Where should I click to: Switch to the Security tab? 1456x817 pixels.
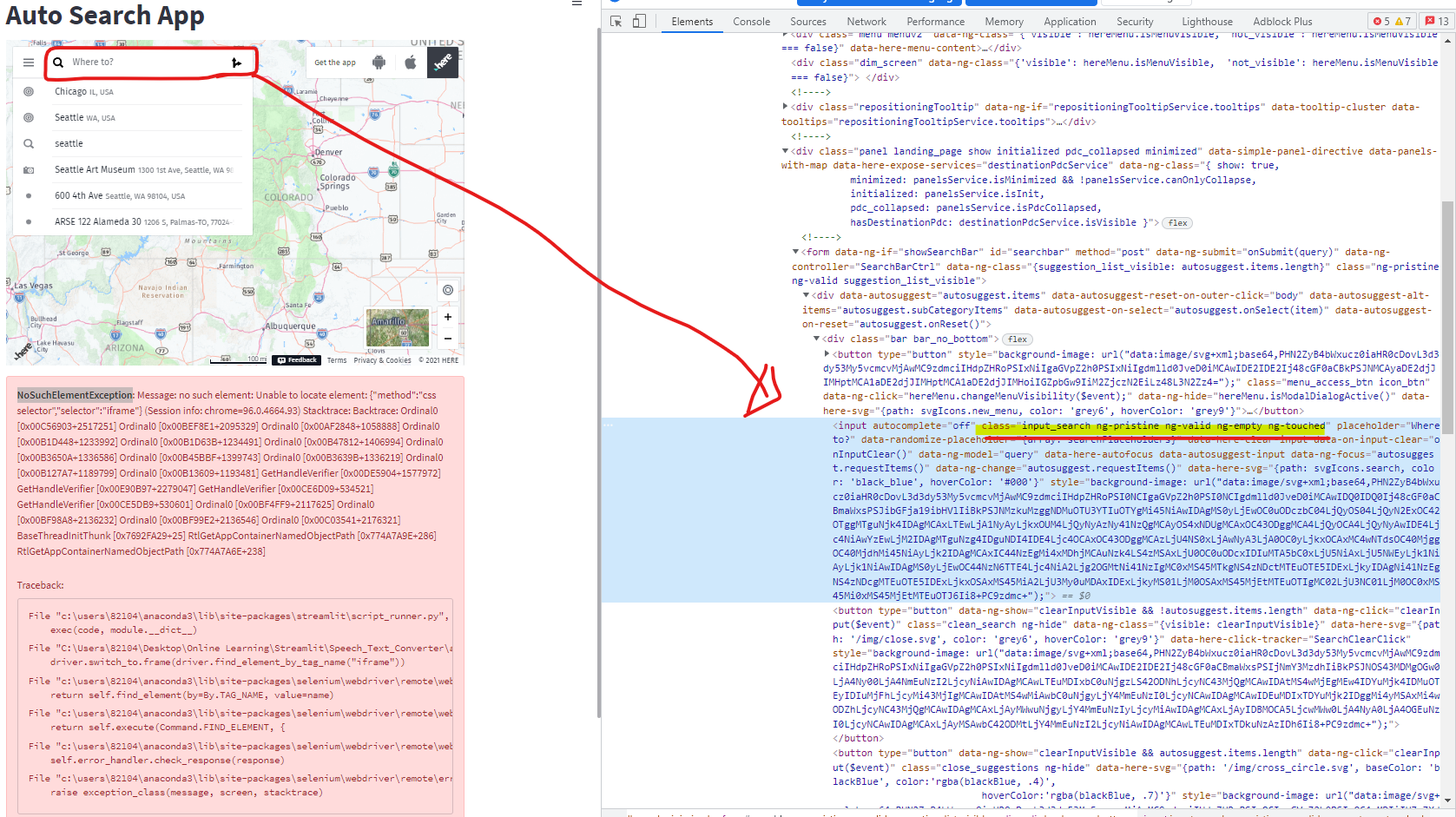click(1136, 22)
